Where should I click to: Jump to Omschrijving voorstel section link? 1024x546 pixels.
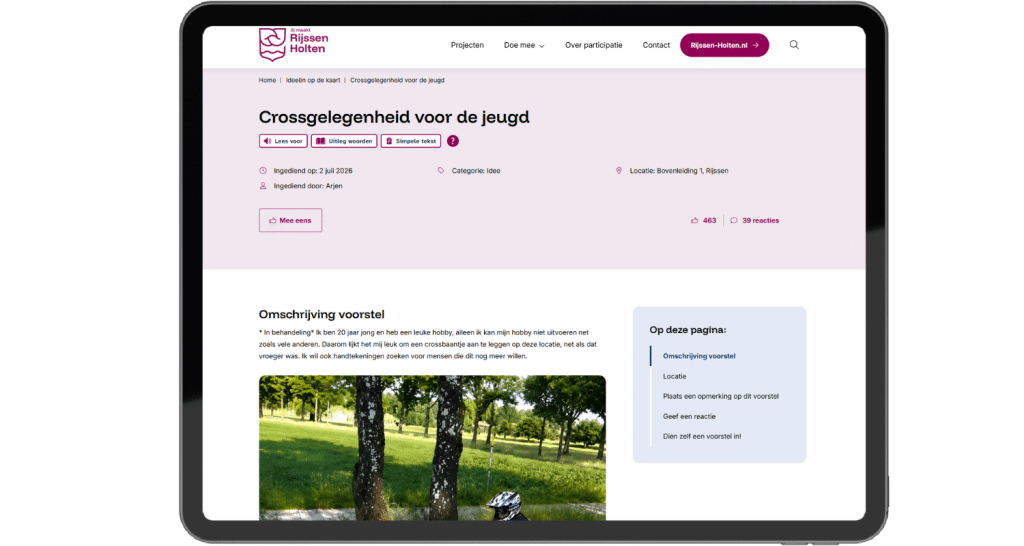699,356
